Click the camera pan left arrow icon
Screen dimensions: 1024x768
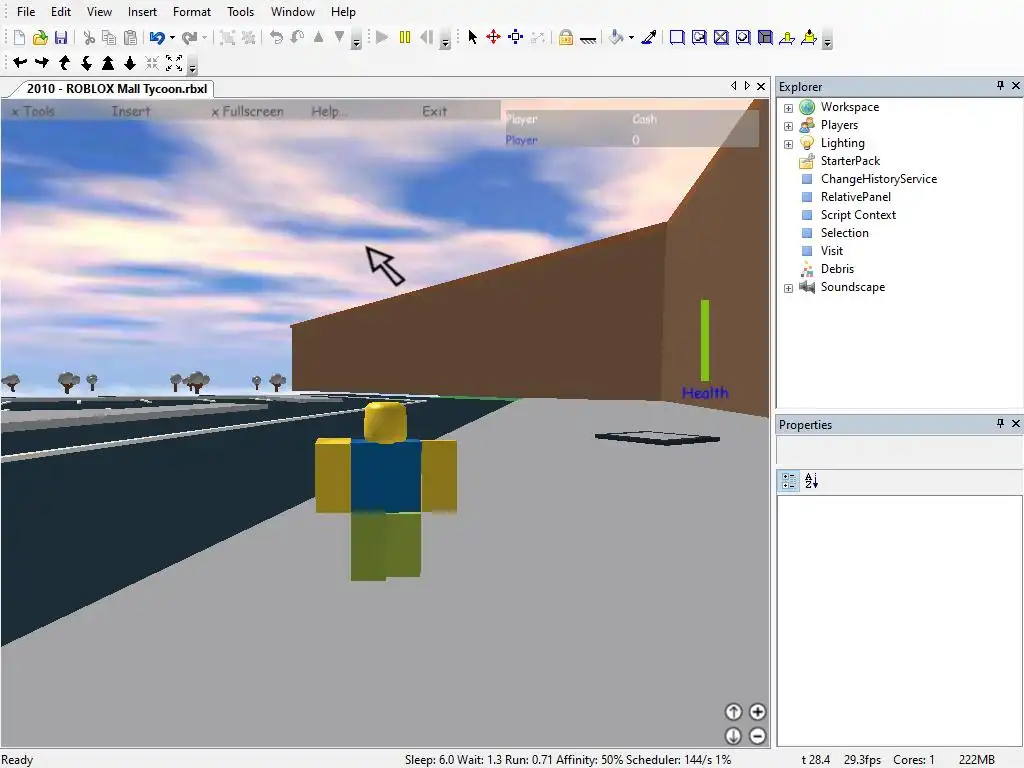pyautogui.click(x=20, y=63)
